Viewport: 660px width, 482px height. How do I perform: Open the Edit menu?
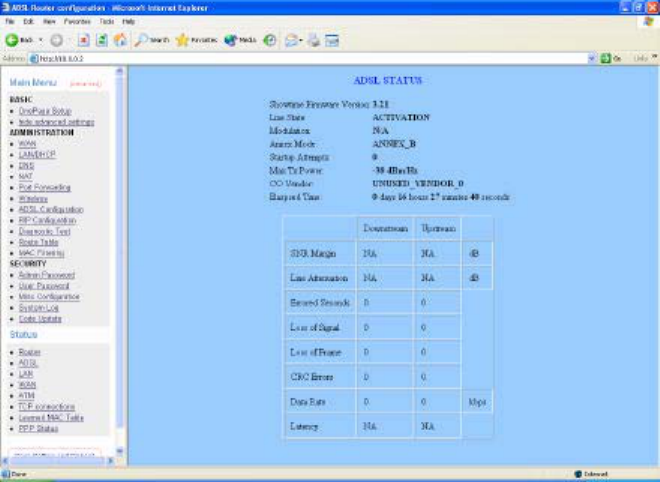click(28, 21)
